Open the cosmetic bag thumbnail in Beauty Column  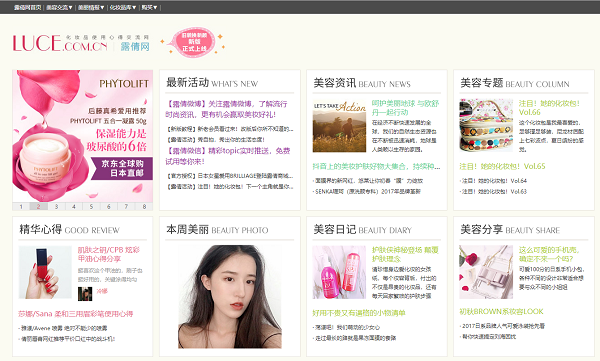point(486,126)
